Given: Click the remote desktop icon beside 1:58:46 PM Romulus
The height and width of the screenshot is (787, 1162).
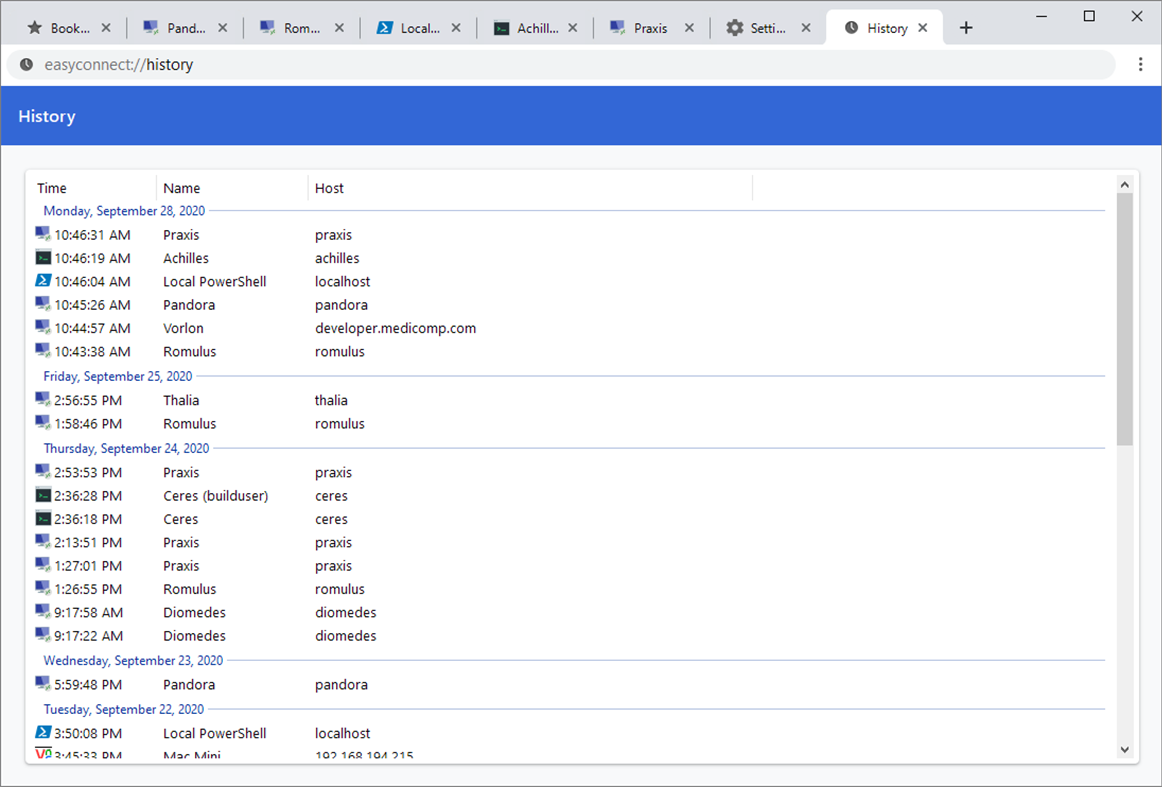Looking at the screenshot, I should point(43,423).
